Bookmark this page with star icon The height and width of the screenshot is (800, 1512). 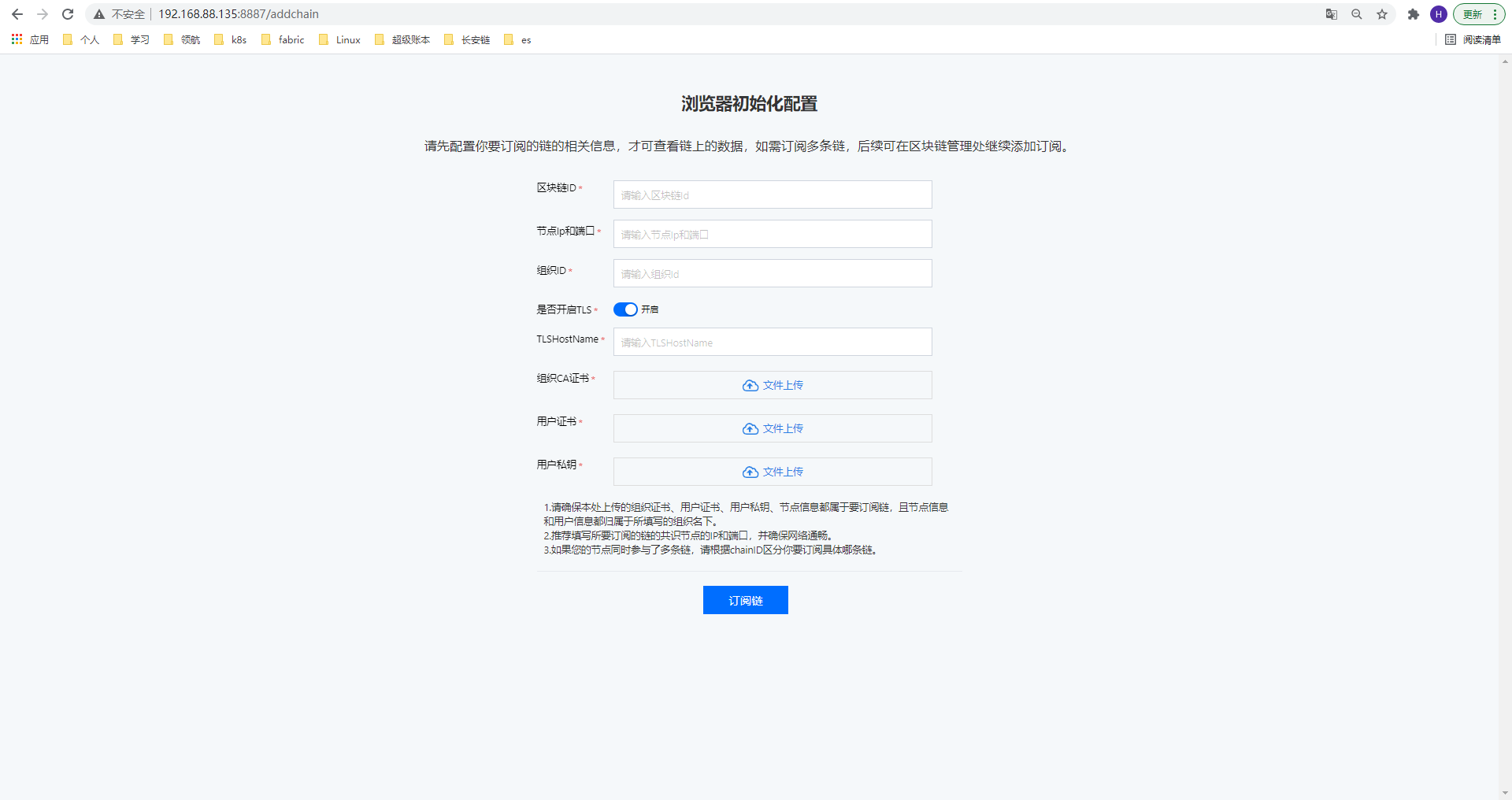click(x=1382, y=14)
